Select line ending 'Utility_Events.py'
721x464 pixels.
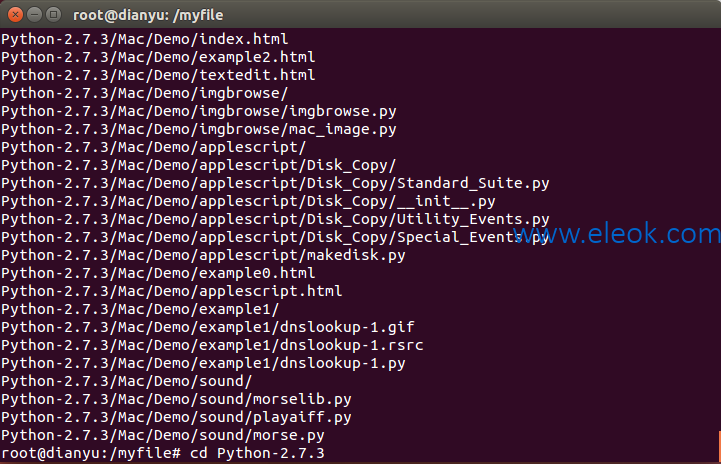[x=275, y=219]
